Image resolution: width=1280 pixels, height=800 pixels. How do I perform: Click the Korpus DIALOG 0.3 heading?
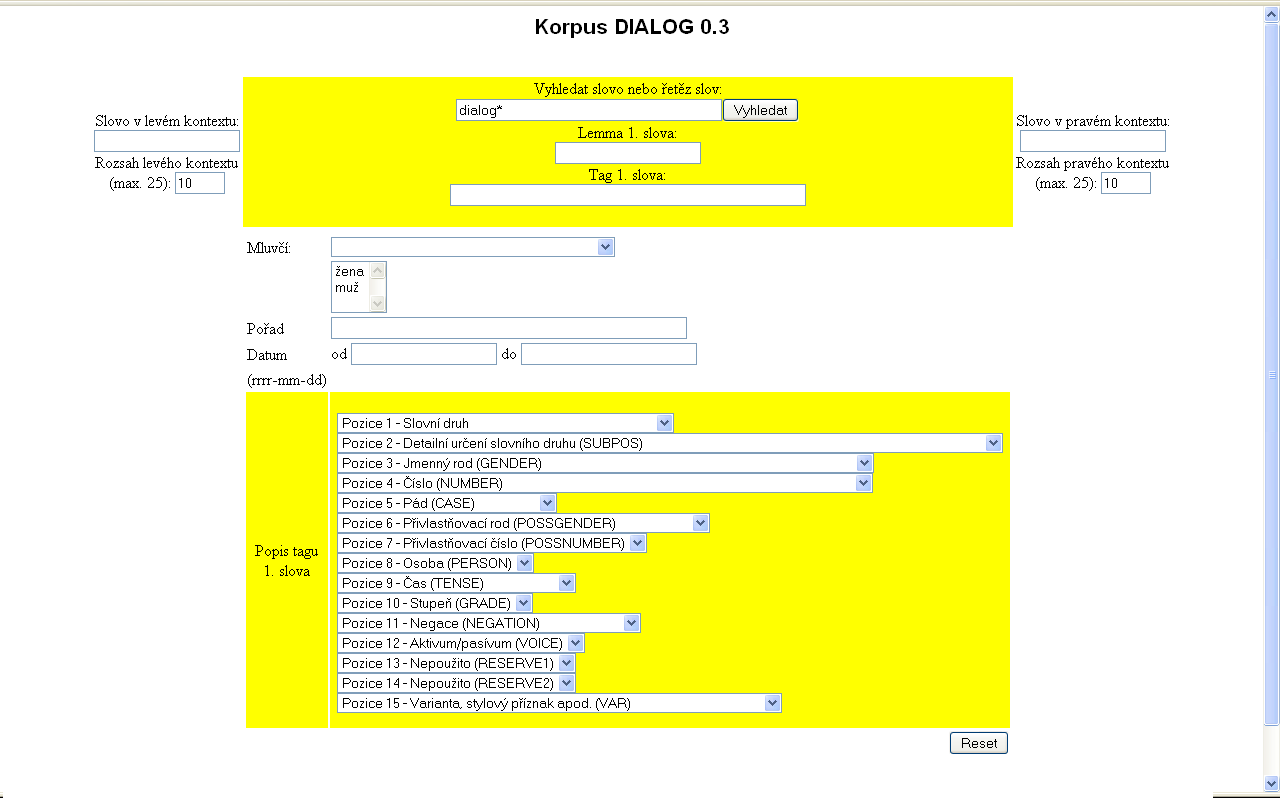pyautogui.click(x=632, y=27)
